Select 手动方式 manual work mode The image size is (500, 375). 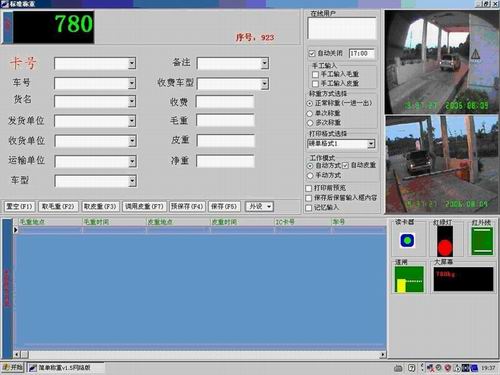[x=310, y=175]
